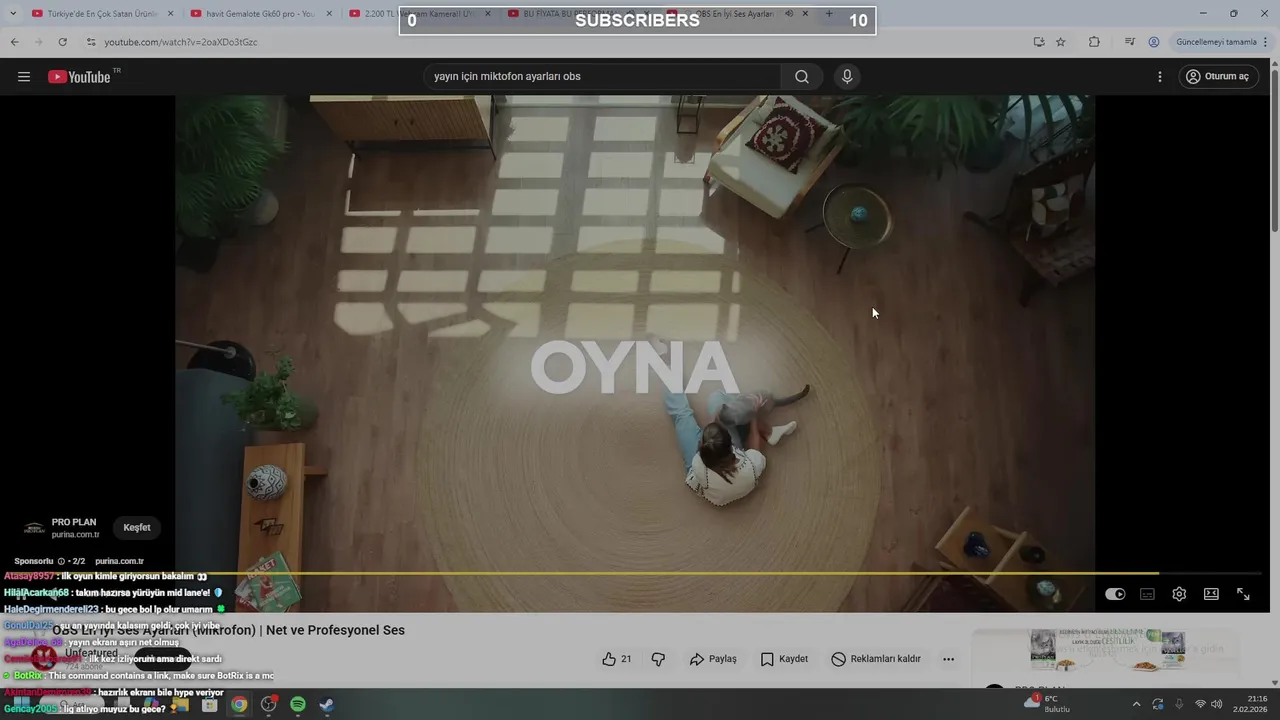Show hidden tray icons chevron

pyautogui.click(x=1137, y=704)
